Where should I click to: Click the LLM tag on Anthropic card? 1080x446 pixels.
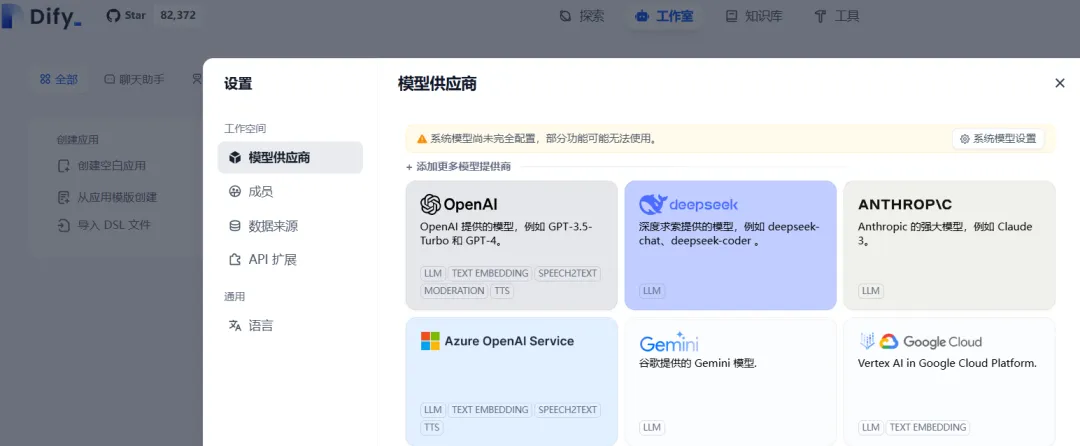pos(871,291)
